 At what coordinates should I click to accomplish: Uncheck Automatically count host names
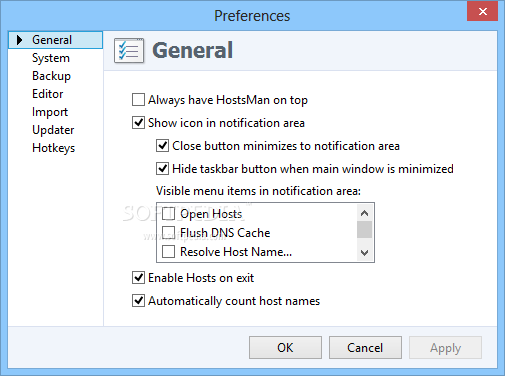[138, 301]
